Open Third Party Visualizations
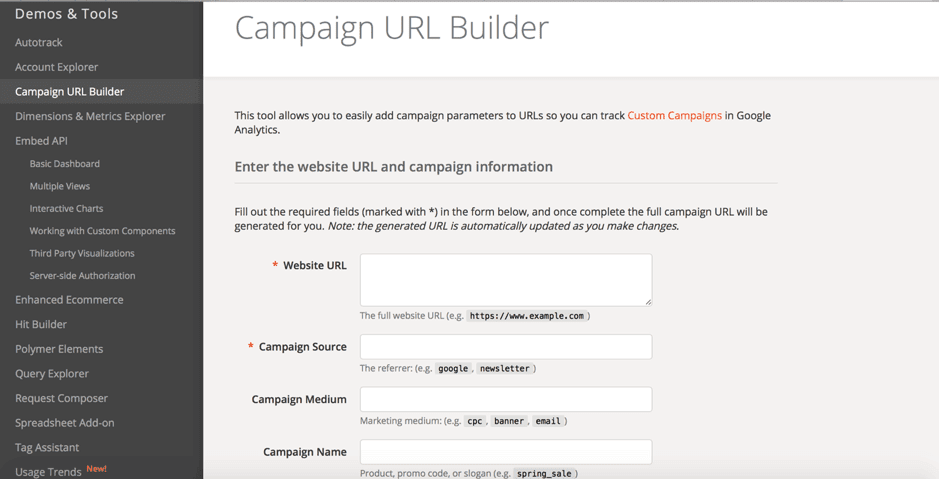 (x=82, y=253)
